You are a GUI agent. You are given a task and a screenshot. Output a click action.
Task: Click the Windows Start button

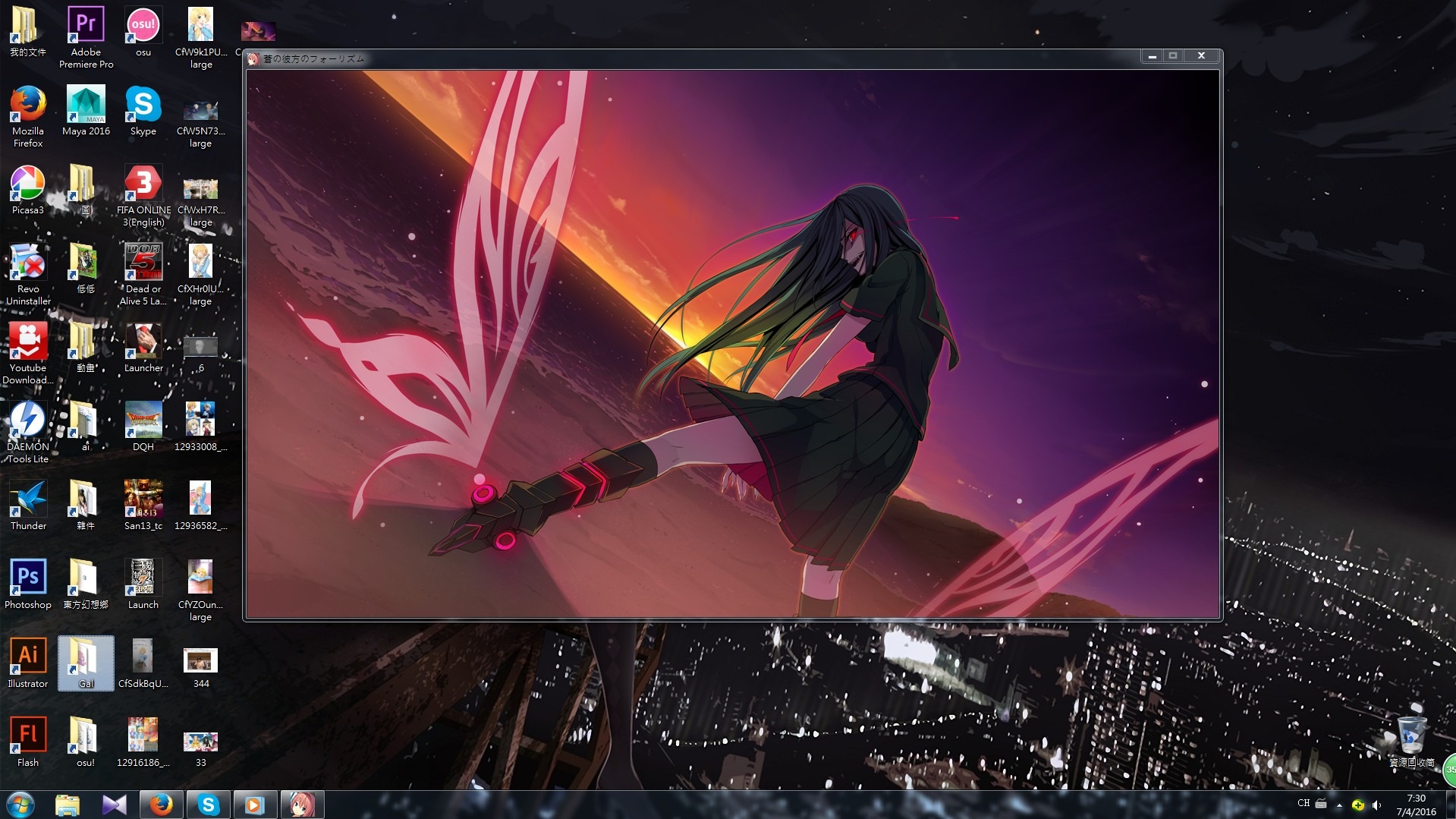[20, 805]
